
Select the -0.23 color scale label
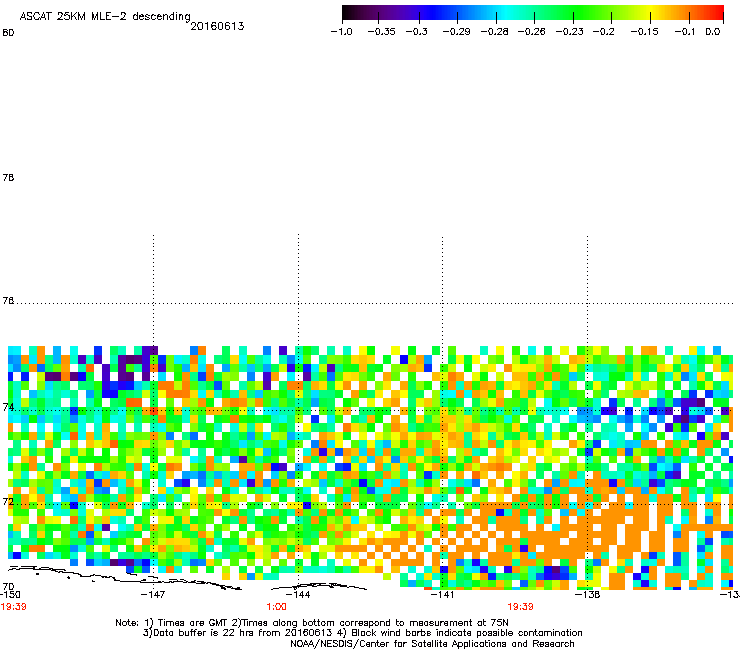point(570,32)
